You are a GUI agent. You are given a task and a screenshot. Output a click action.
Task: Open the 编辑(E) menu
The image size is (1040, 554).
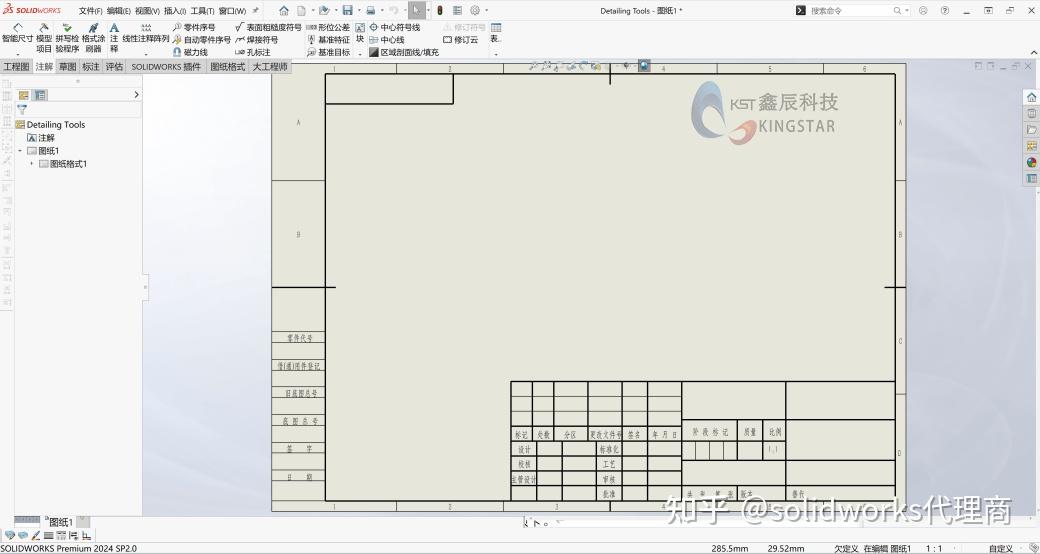pyautogui.click(x=119, y=11)
